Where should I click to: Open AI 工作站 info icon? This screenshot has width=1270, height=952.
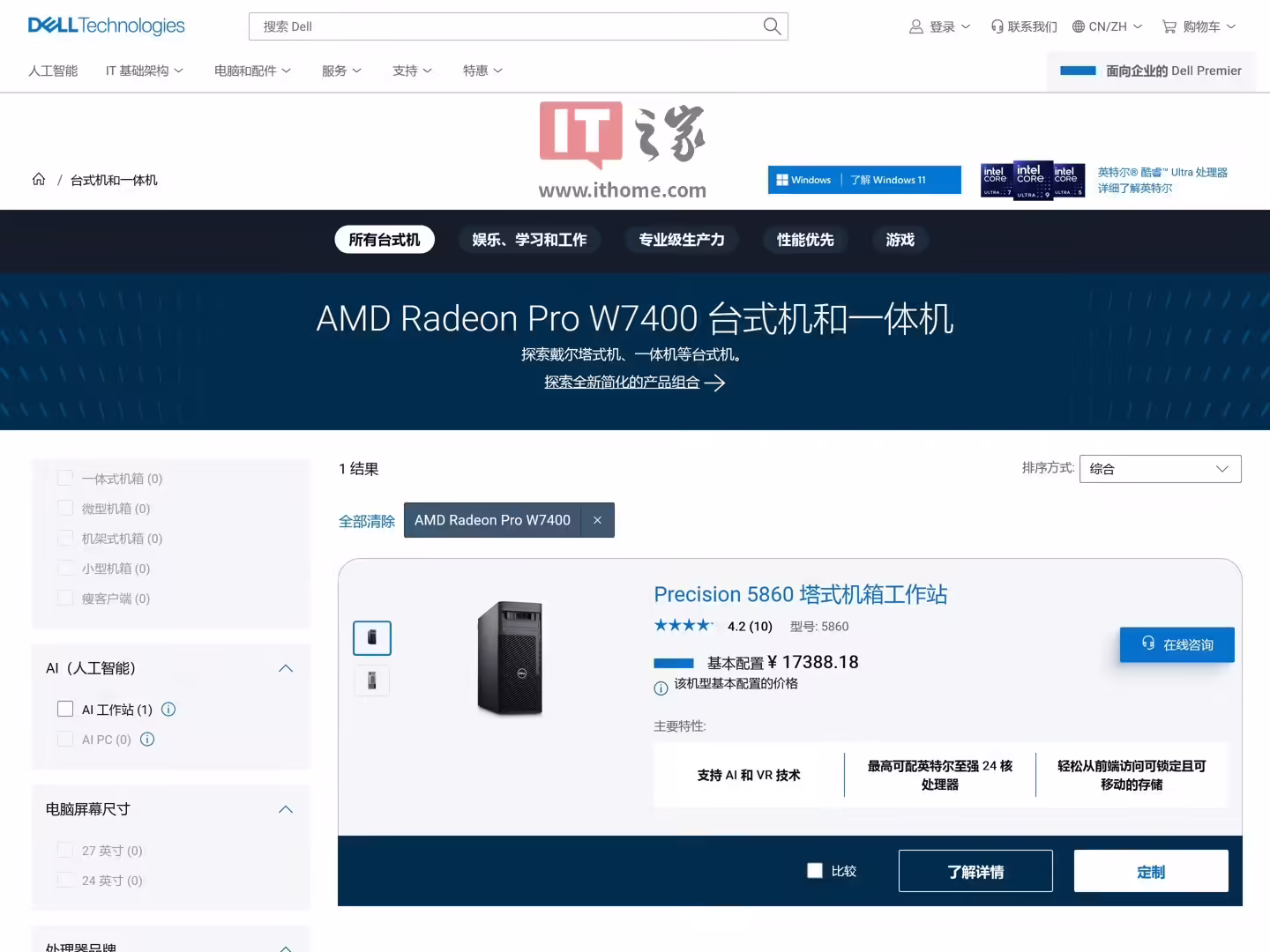(x=168, y=709)
